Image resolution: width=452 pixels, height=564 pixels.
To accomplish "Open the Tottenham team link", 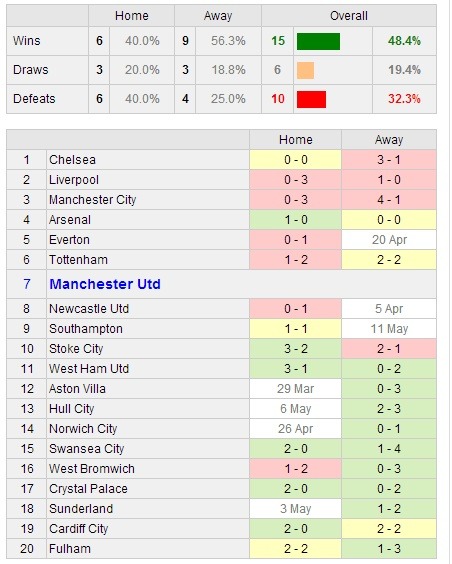I will 78,260.
